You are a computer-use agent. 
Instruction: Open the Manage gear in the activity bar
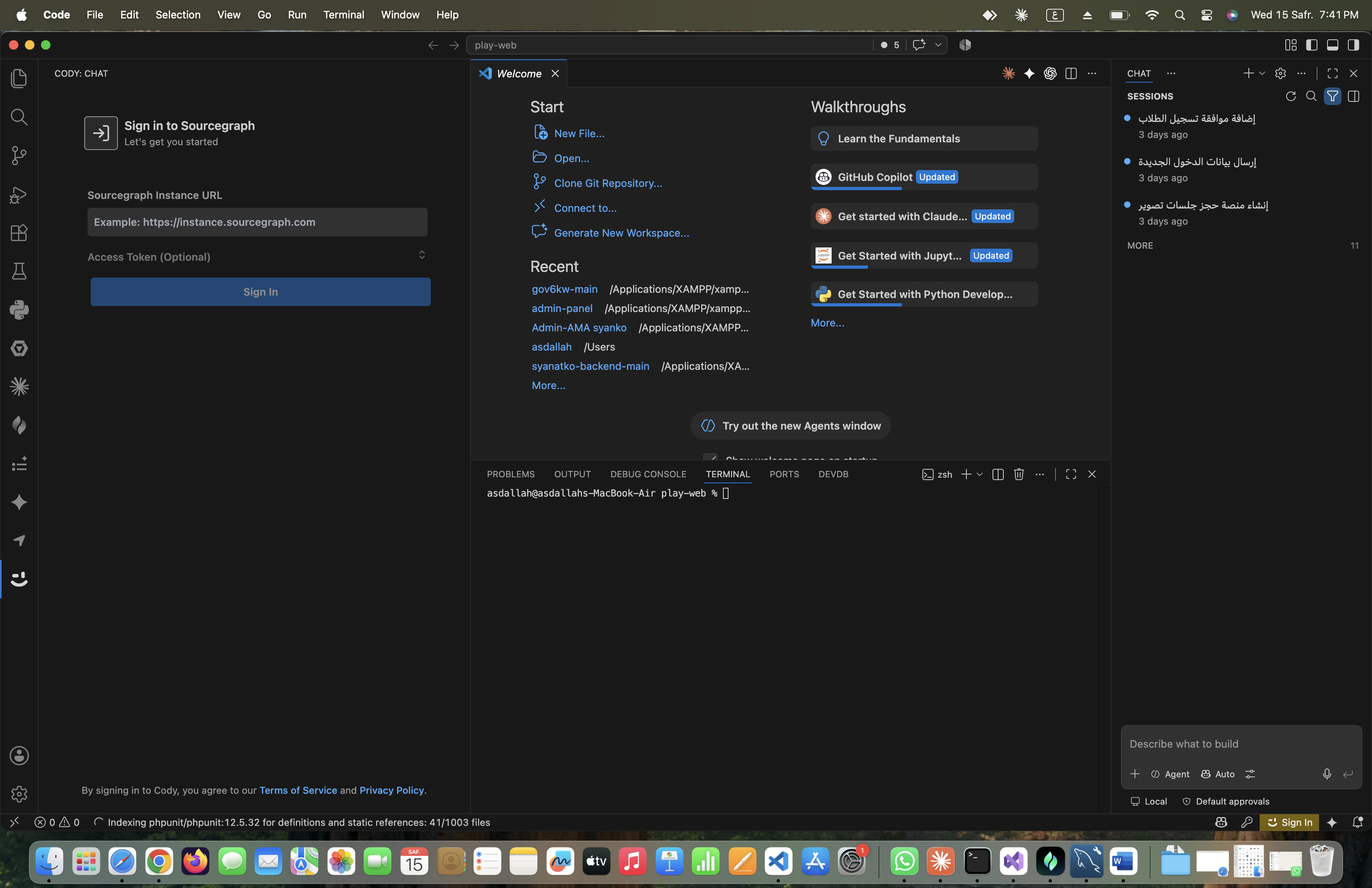click(x=19, y=794)
